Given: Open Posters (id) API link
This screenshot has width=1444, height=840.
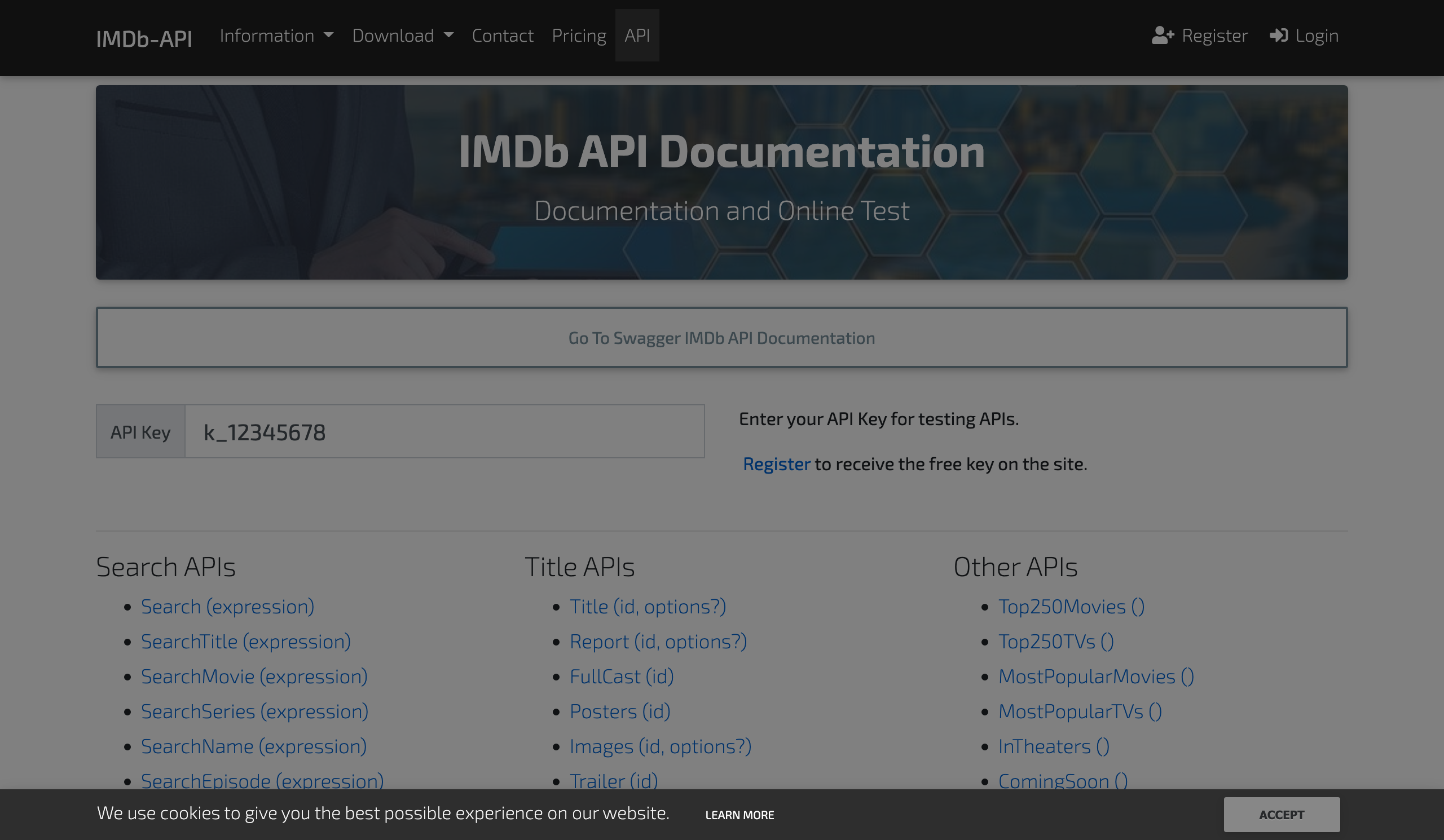Looking at the screenshot, I should (620, 710).
